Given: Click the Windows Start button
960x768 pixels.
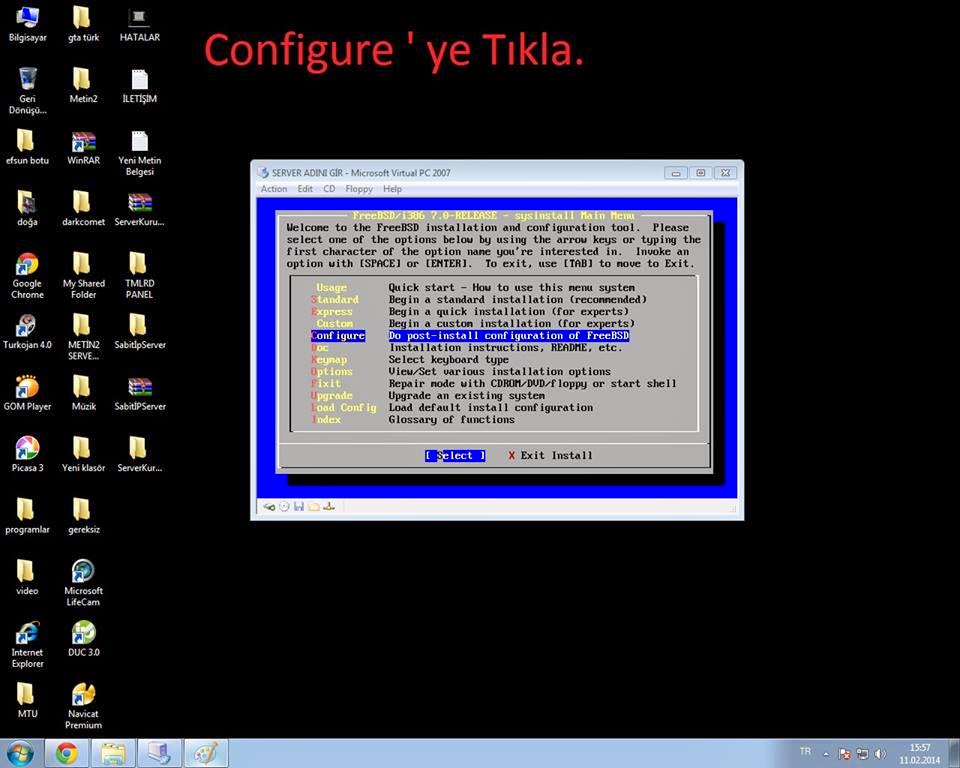Looking at the screenshot, I should coord(21,753).
